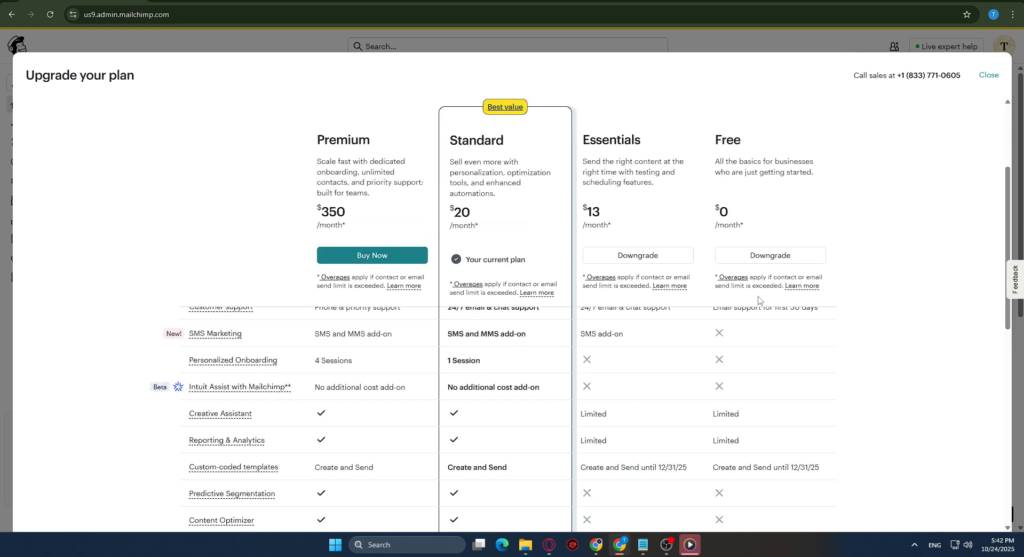Screen dimensions: 1024x557
Task: Click the Essentials plan heading
Action: (x=611, y=140)
